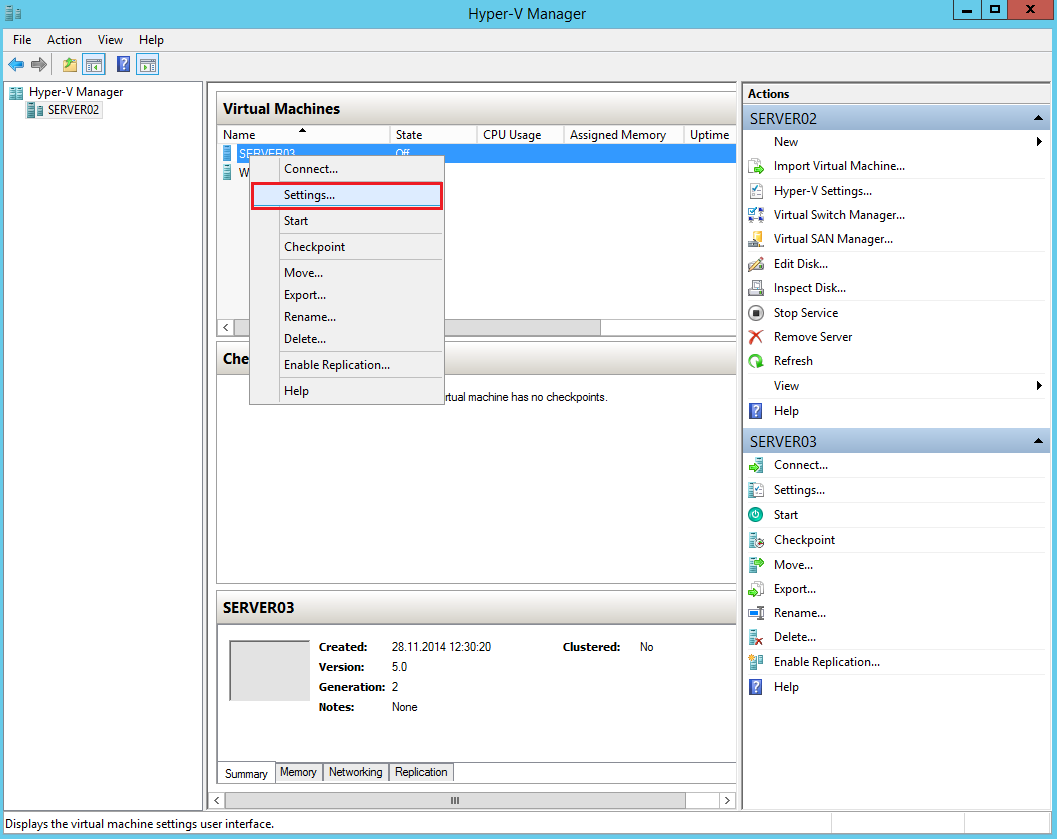The image size is (1057, 839).
Task: Choose Rename... in the context menu
Action: (347, 317)
